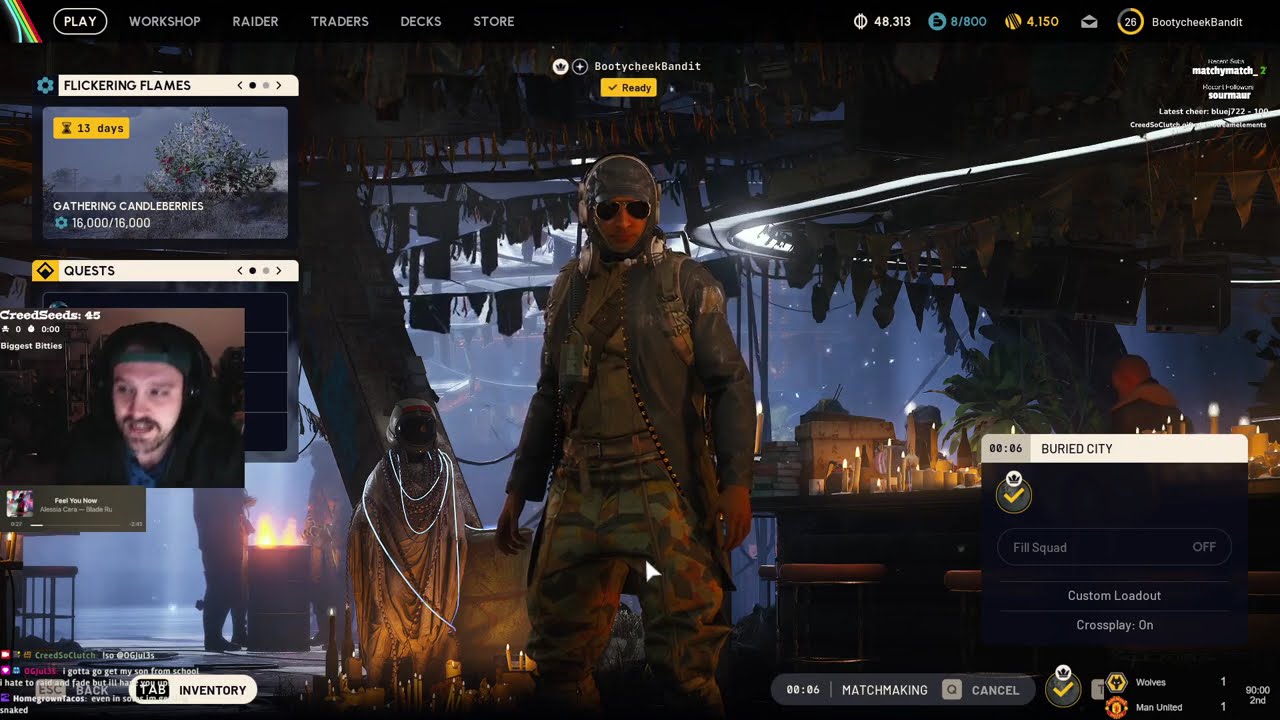Click the ready checkmark squad member icon in panel
Viewport: 1280px width, 720px height.
pos(1014,494)
